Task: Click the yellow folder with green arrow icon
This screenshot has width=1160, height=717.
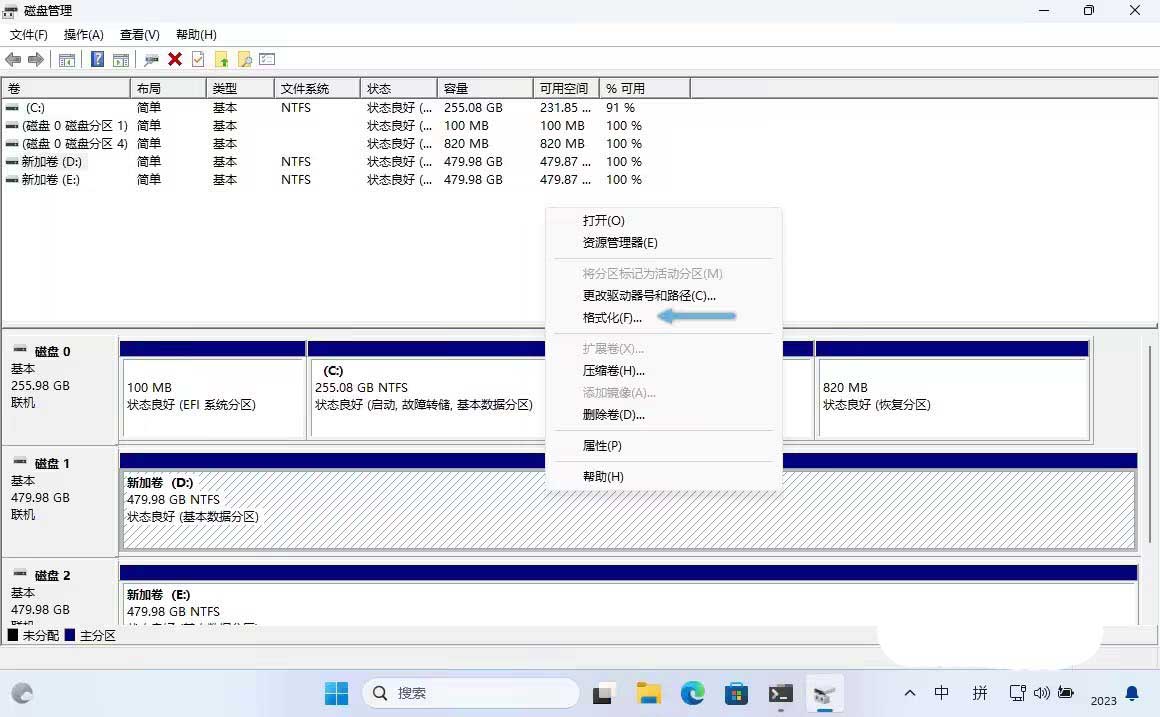Action: (221, 59)
